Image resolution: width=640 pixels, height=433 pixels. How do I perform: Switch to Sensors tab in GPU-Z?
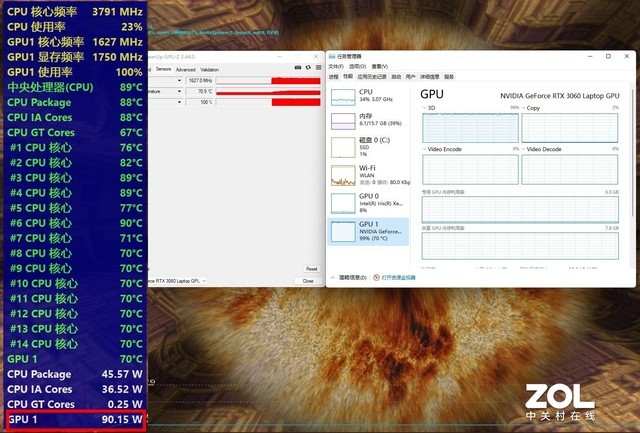point(163,69)
